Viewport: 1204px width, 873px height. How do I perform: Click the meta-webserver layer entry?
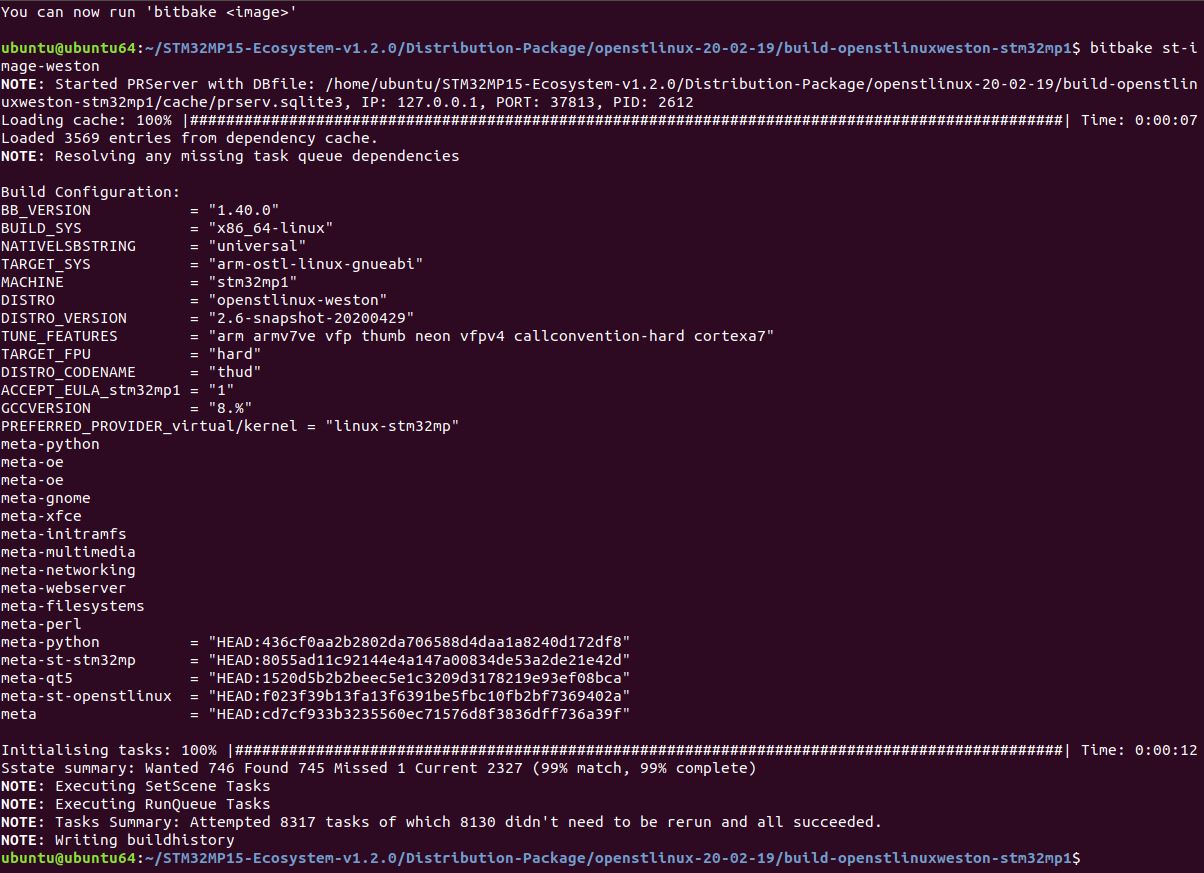pos(63,588)
